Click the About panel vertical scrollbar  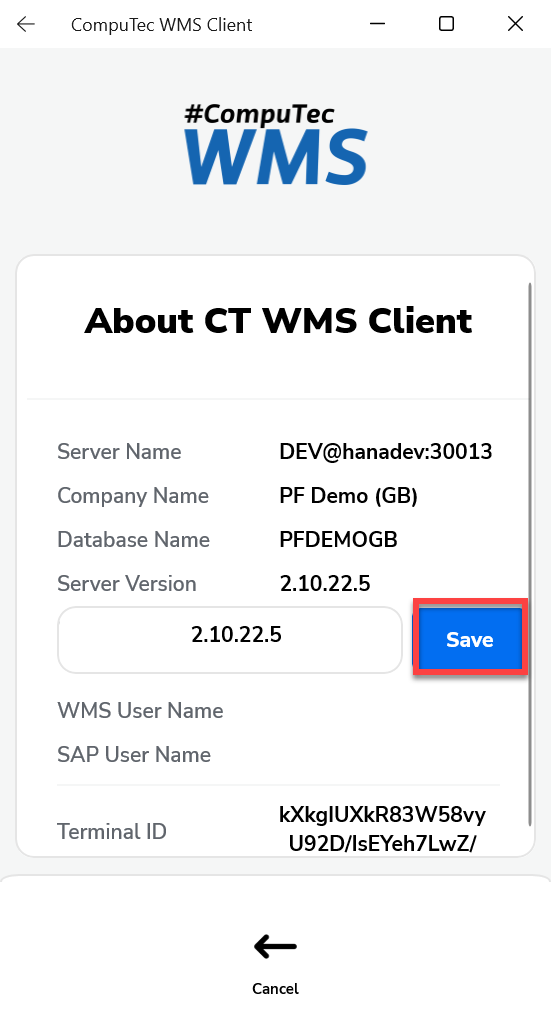point(530,553)
